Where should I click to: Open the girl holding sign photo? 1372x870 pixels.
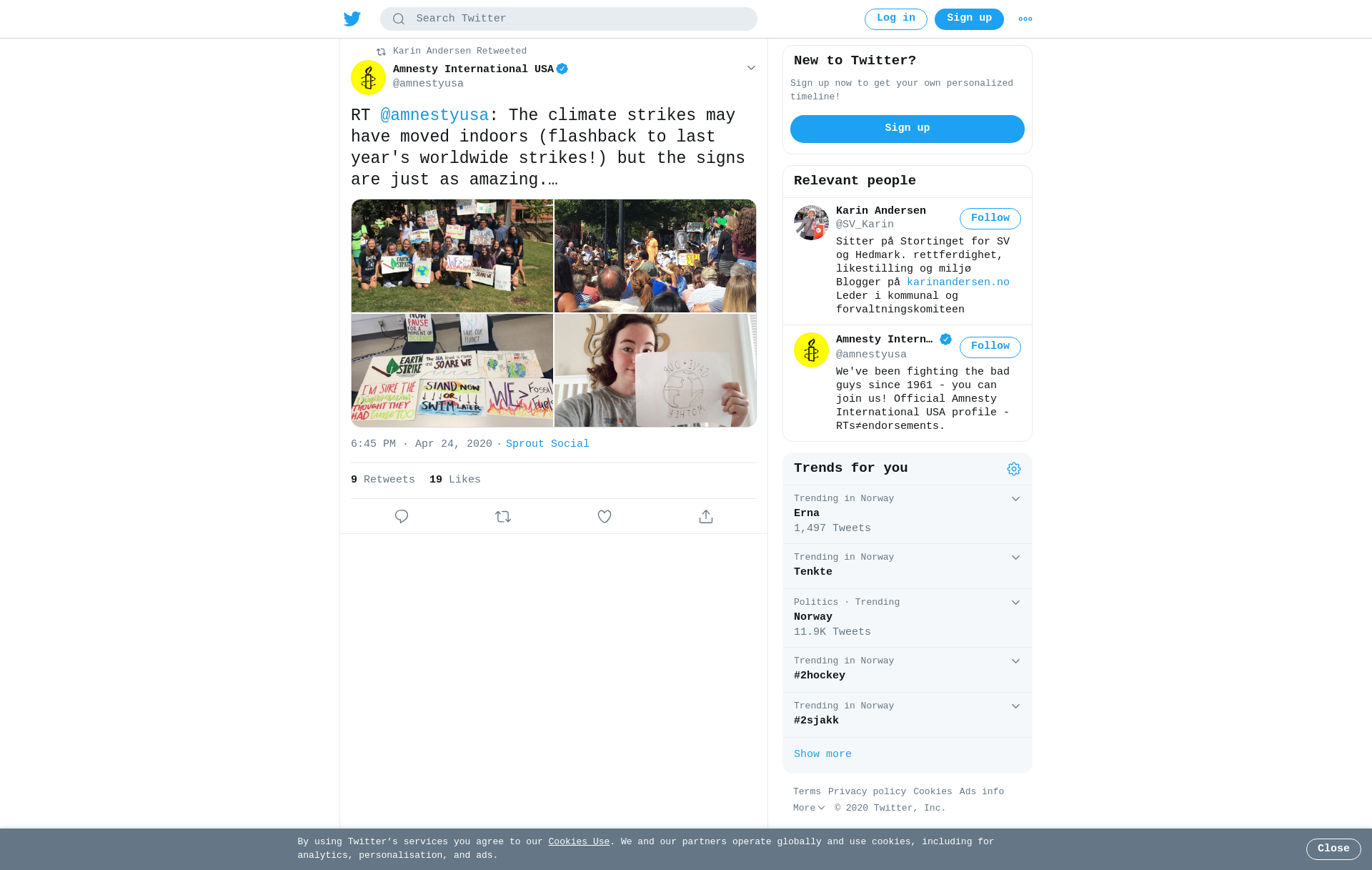pos(655,370)
